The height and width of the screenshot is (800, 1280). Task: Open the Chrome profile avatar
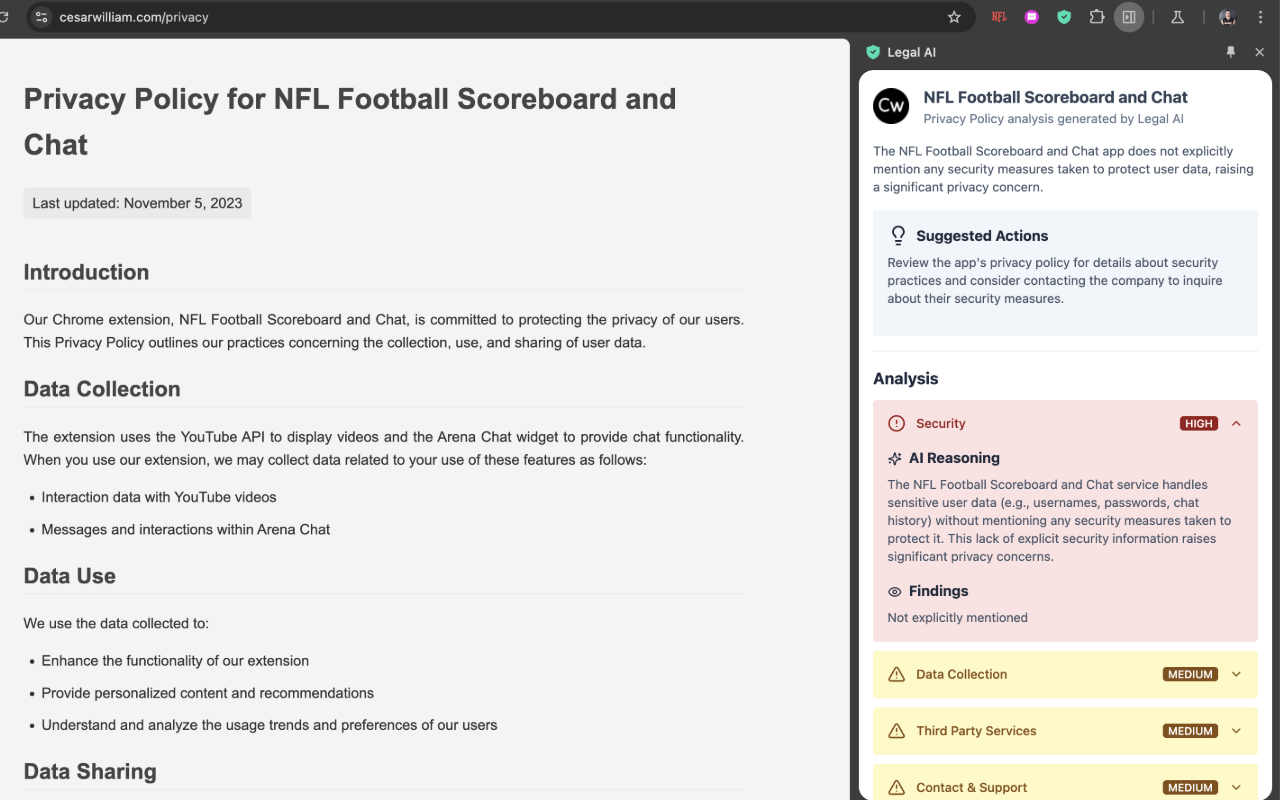pyautogui.click(x=1227, y=17)
